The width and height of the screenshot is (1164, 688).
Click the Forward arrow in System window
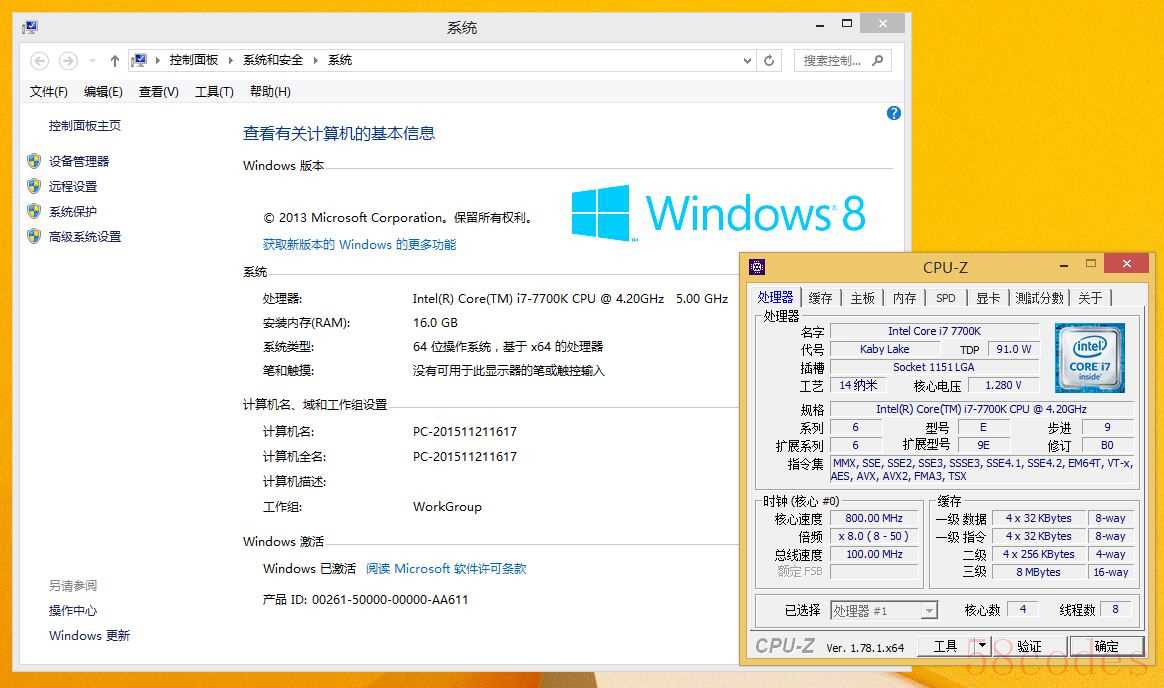[x=68, y=61]
